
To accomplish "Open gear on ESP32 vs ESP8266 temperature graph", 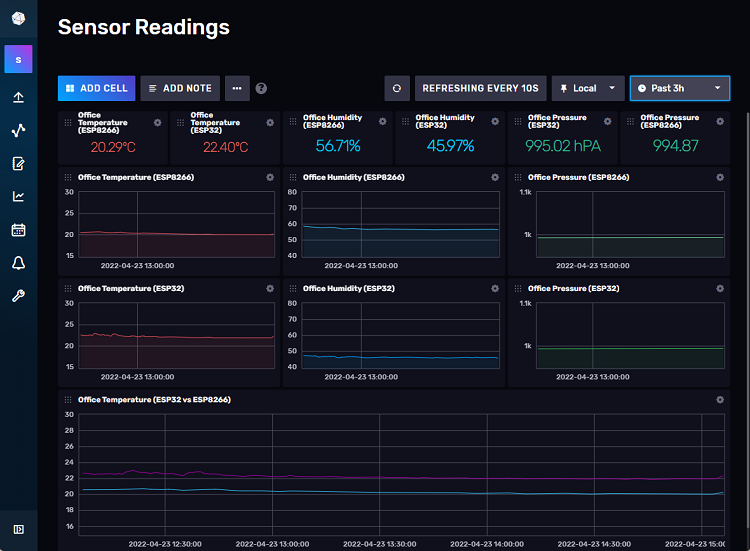I will click(x=720, y=400).
